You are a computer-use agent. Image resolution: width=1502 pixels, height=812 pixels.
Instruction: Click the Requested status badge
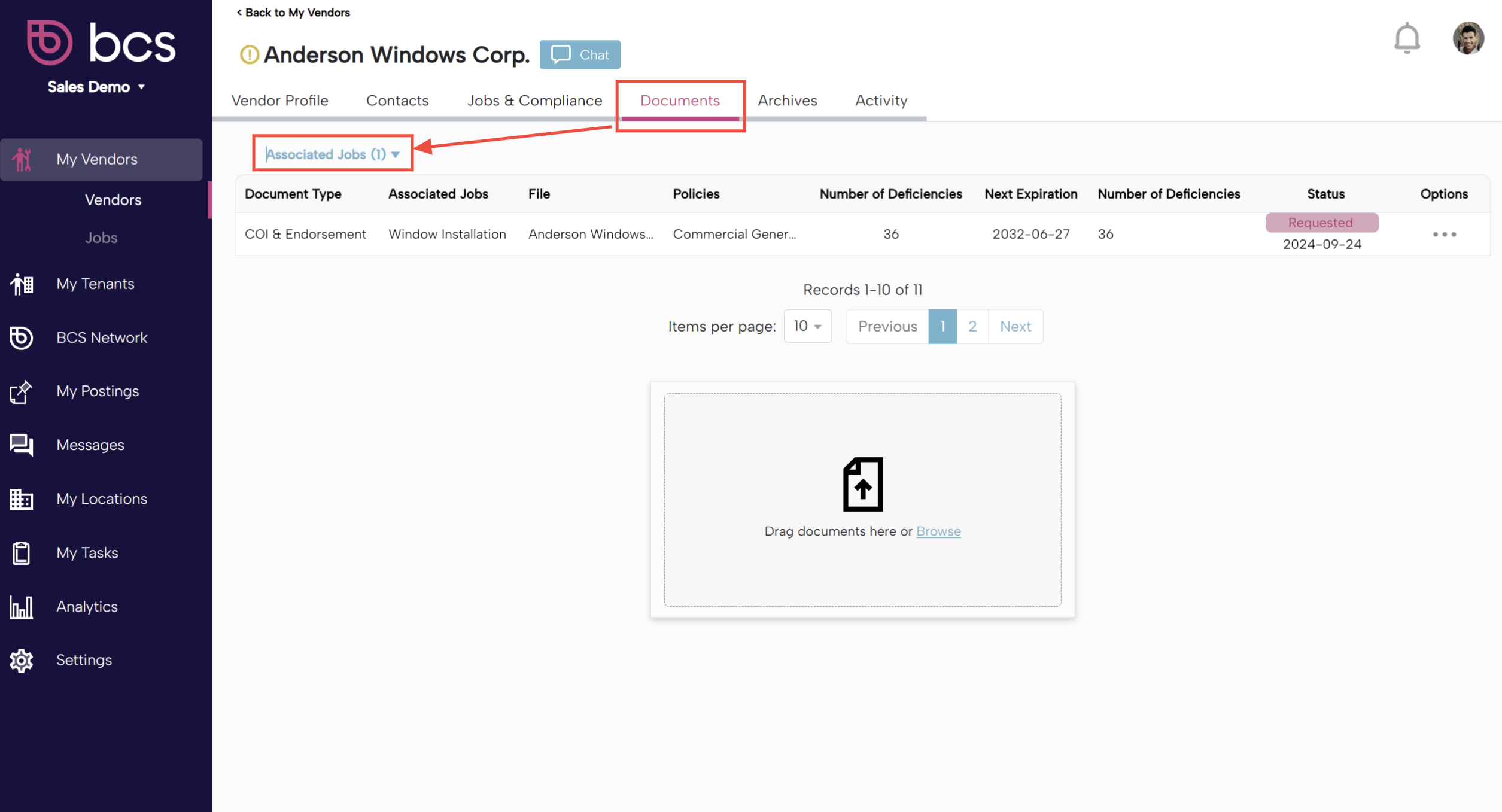tap(1321, 223)
